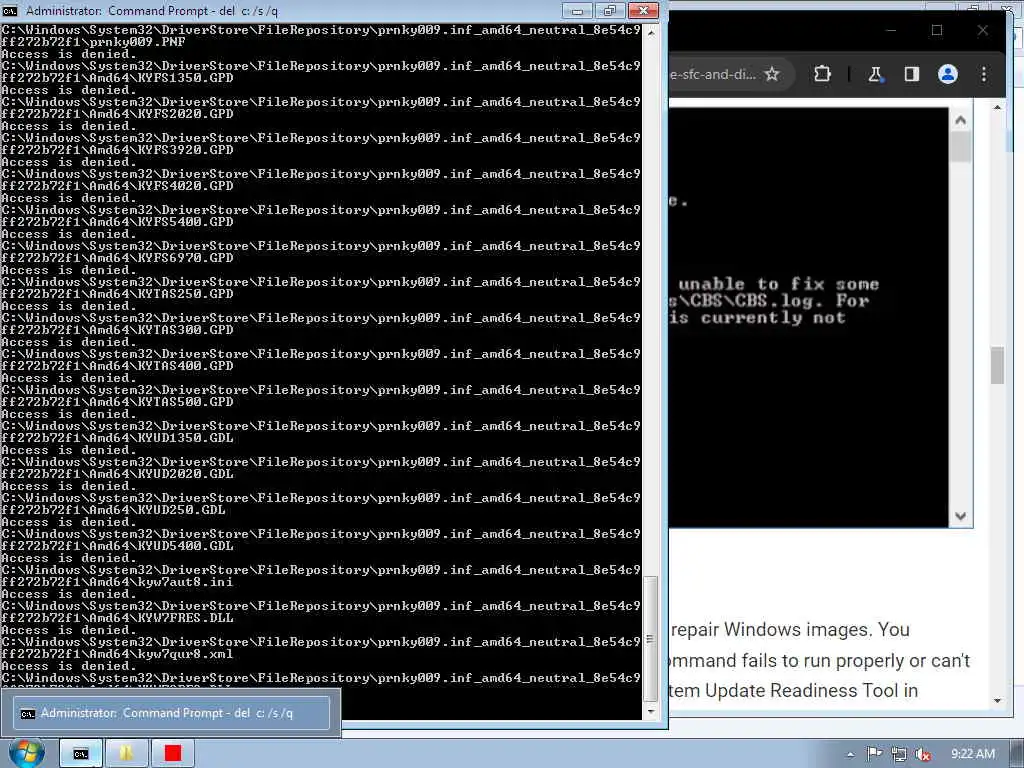Toggle the Chrome side panel icon

[x=912, y=74]
